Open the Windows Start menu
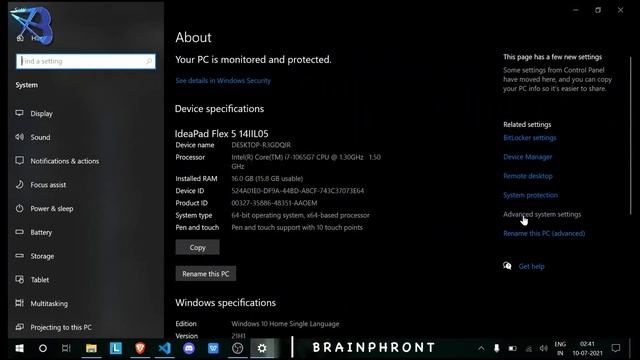The height and width of the screenshot is (360, 640). point(19,348)
